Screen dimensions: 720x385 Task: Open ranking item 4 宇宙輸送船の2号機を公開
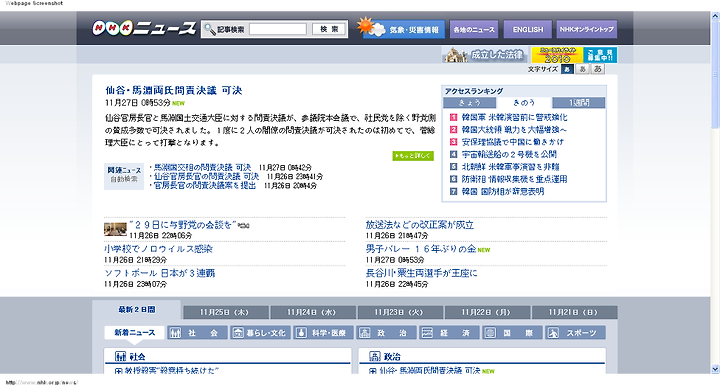[509, 154]
